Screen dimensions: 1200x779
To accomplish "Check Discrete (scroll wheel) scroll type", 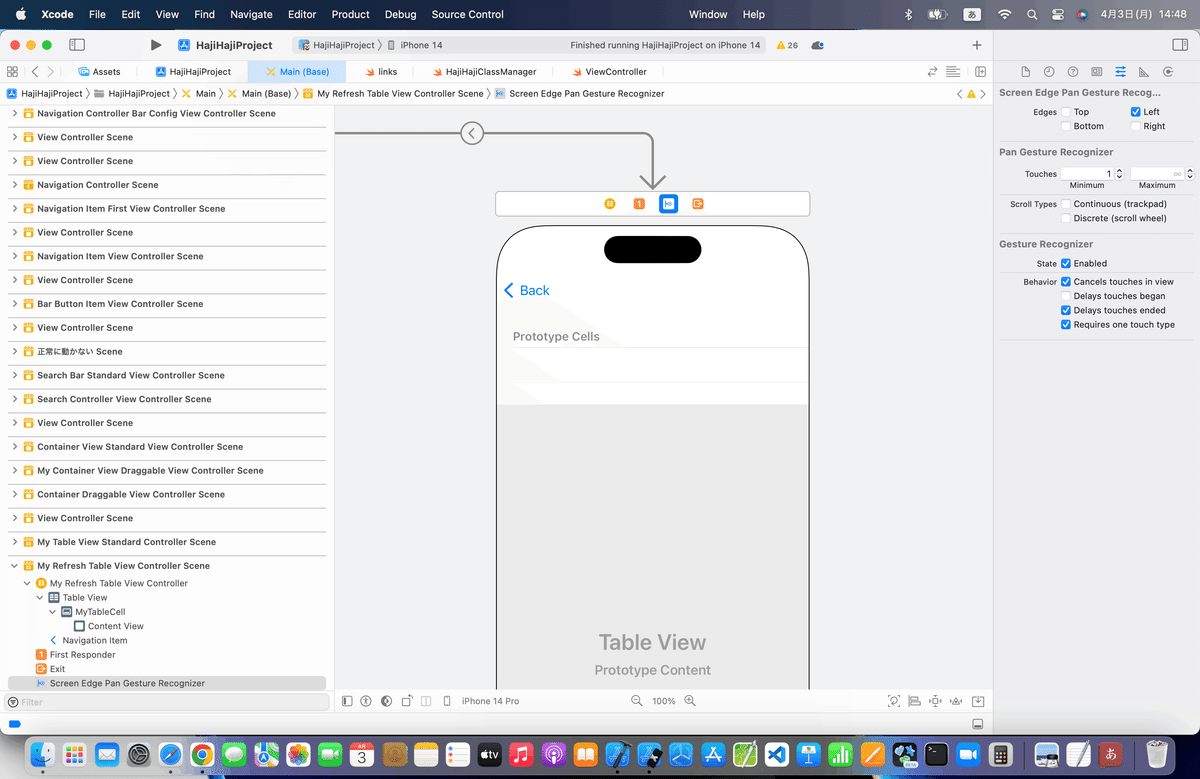I will click(1066, 218).
